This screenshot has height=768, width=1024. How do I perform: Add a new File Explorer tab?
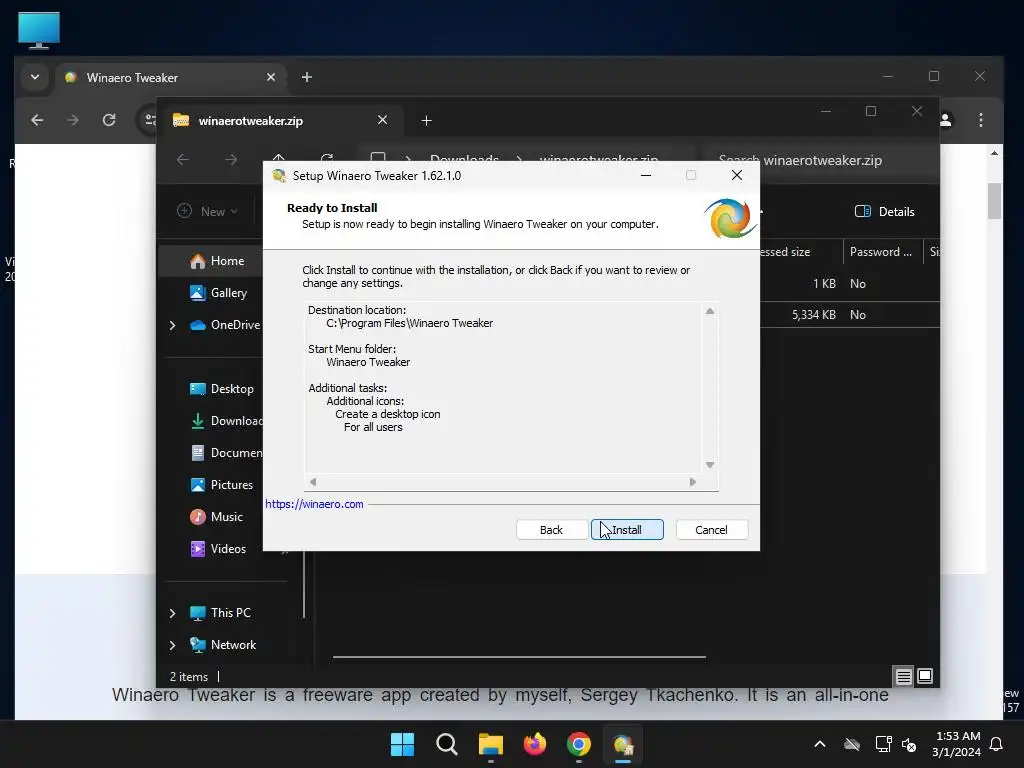tap(426, 120)
